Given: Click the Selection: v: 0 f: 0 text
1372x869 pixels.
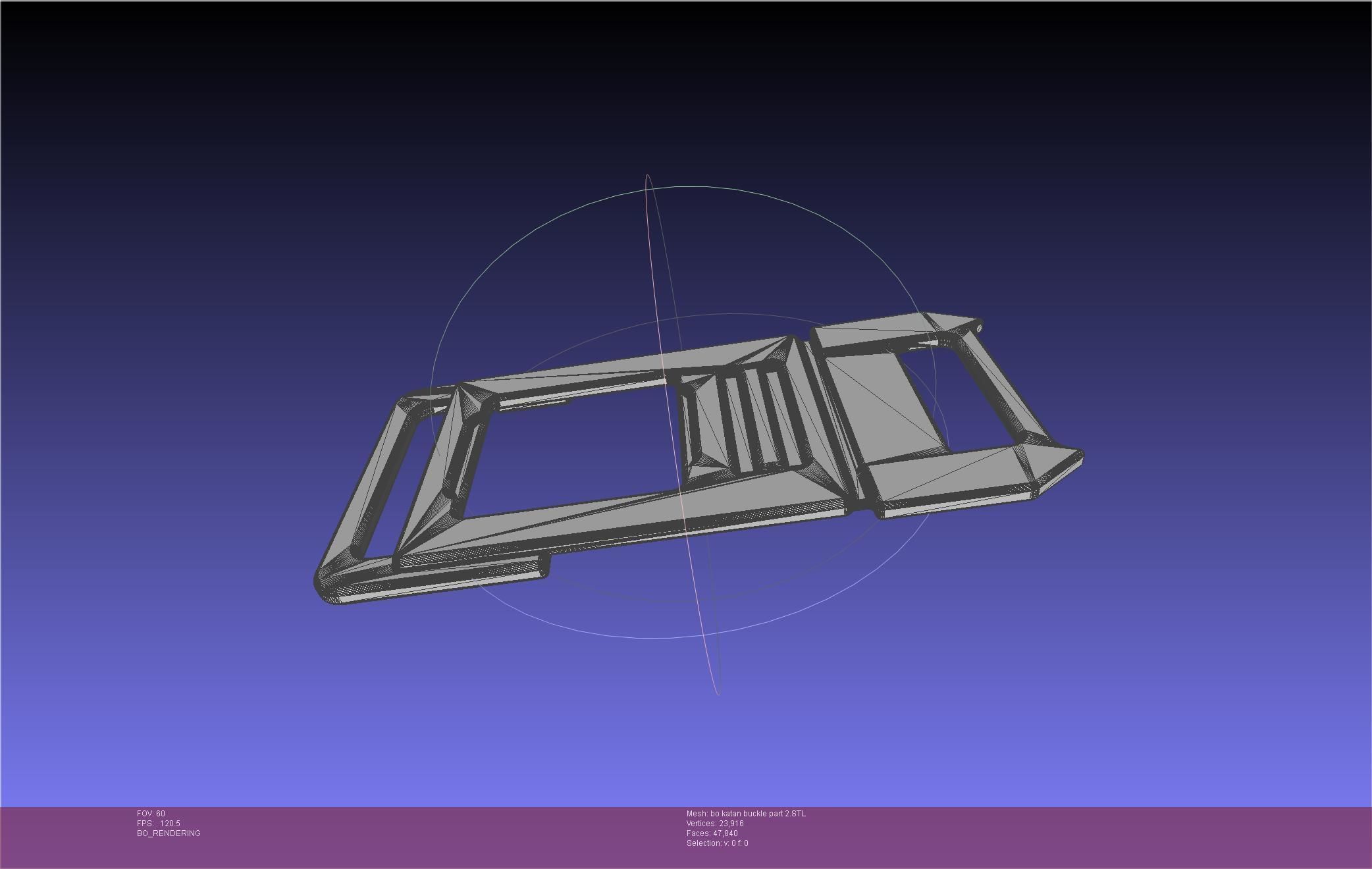Looking at the screenshot, I should [717, 843].
